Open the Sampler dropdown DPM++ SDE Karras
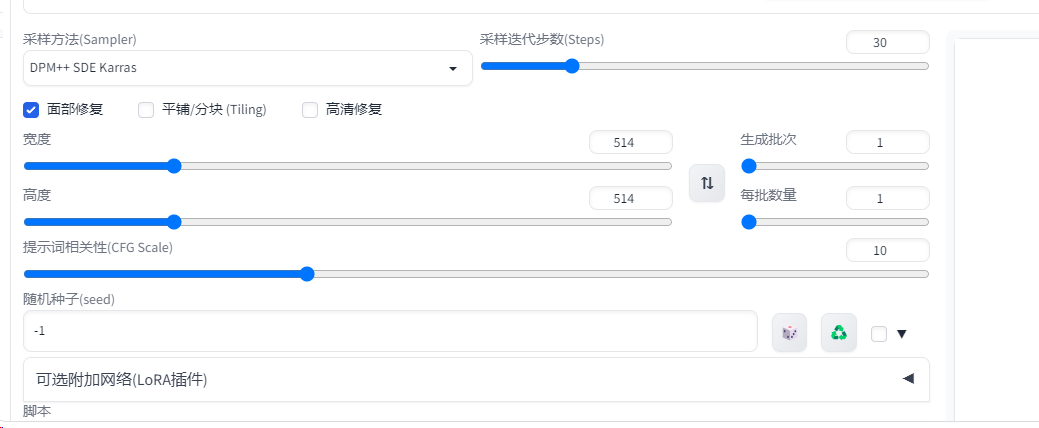This screenshot has width=1039, height=428. (248, 68)
